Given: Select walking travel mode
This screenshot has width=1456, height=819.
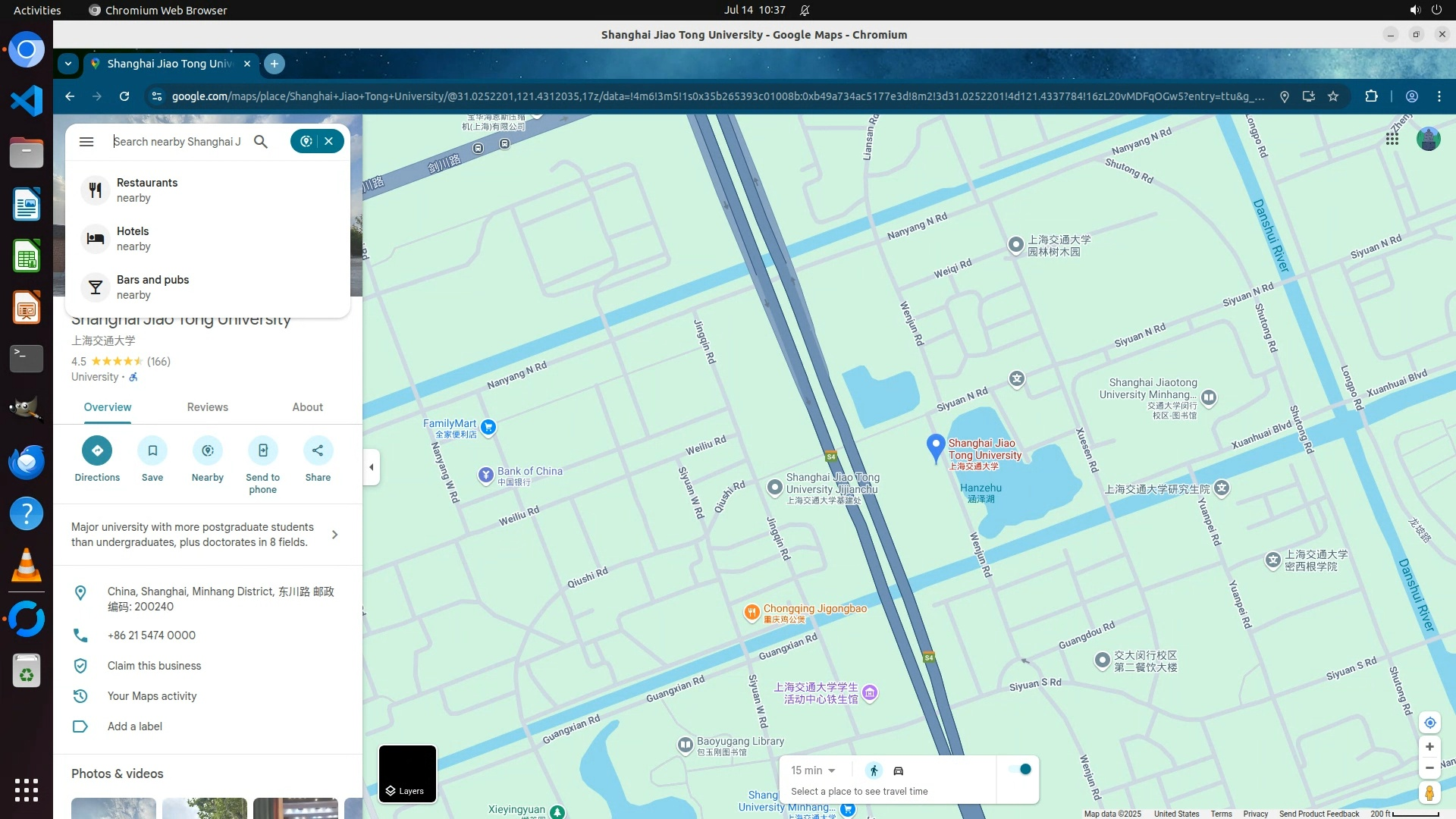Looking at the screenshot, I should (x=874, y=770).
